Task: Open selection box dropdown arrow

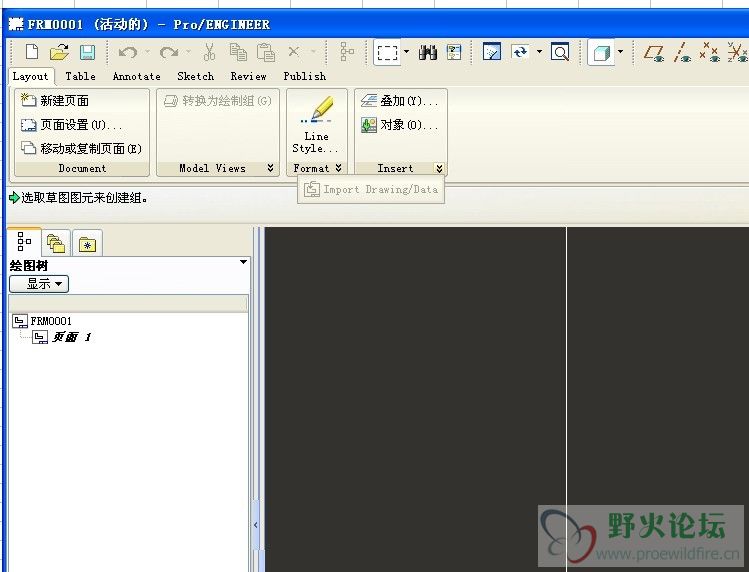Action: pyautogui.click(x=407, y=51)
